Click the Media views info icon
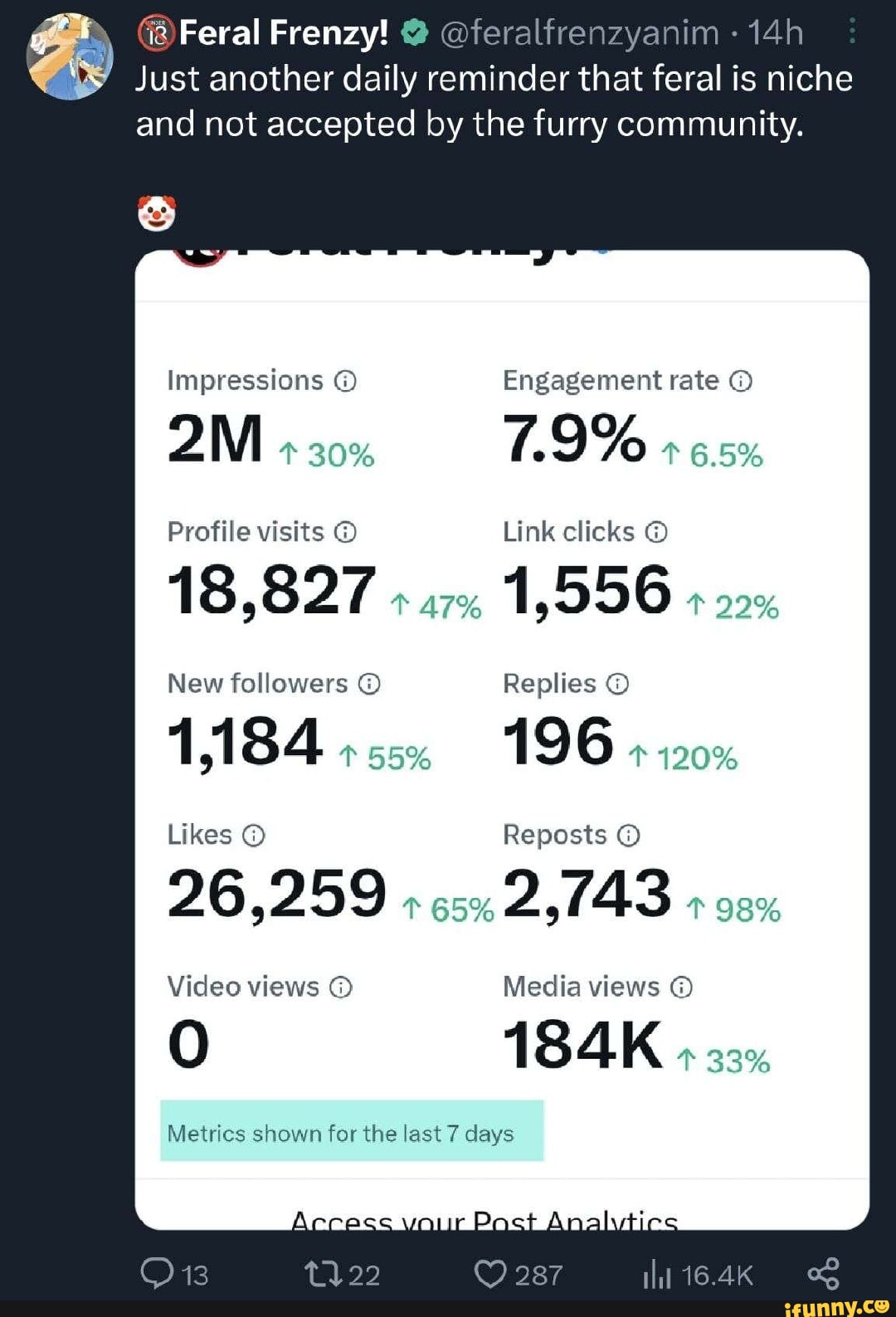Viewport: 896px width, 1317px height. (681, 987)
